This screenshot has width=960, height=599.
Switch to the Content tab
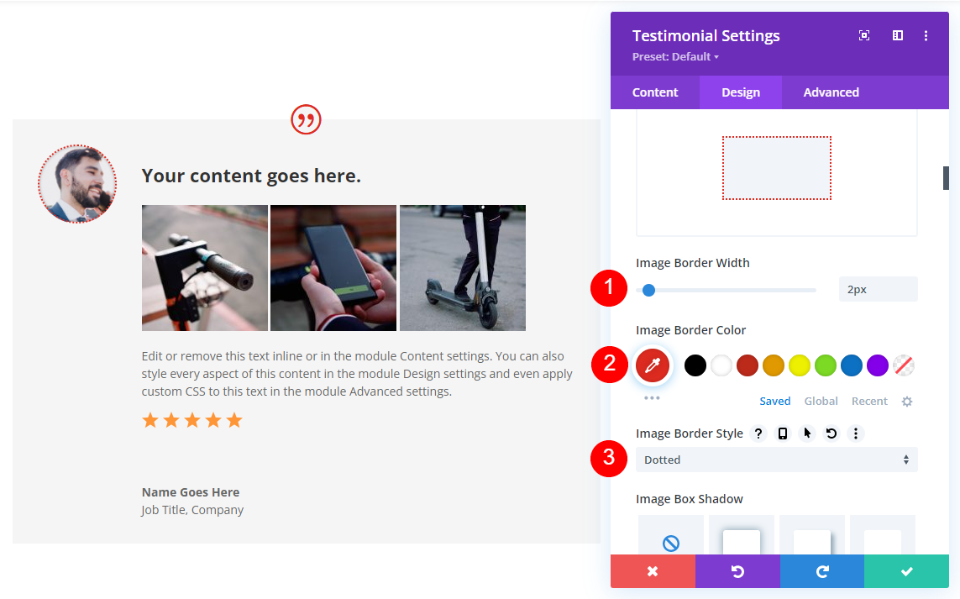tap(655, 92)
